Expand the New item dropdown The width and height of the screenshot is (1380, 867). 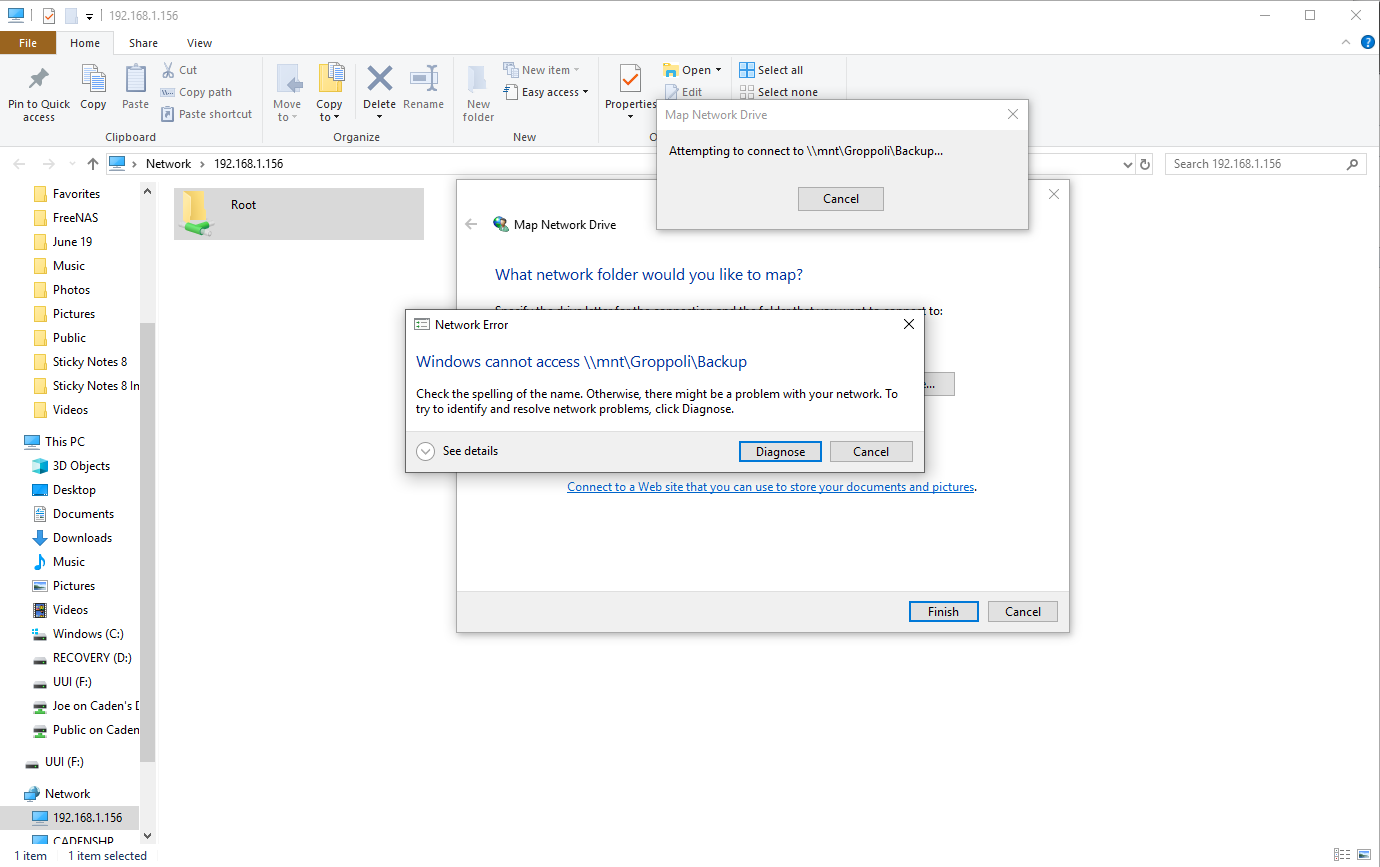[x=577, y=70]
